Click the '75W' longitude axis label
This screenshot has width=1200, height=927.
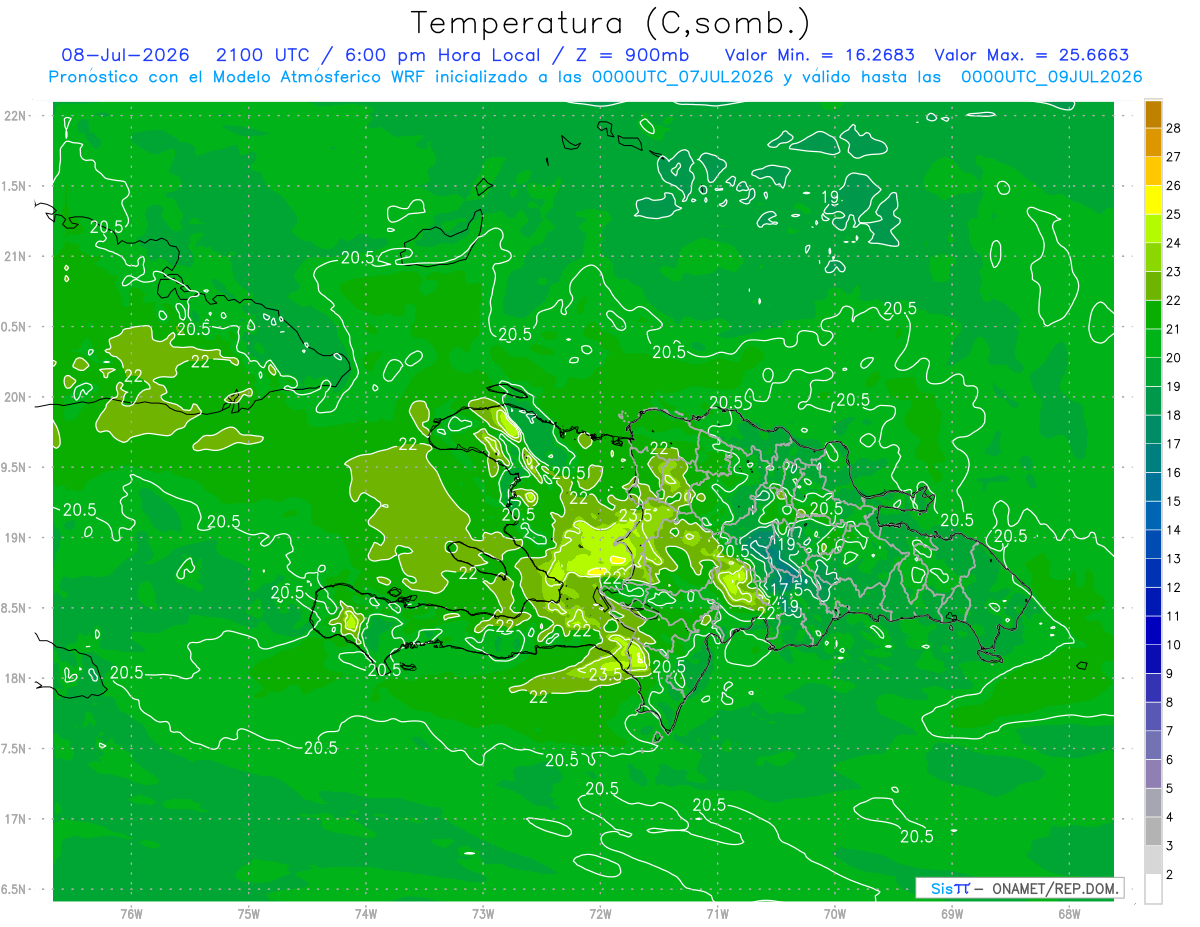click(249, 914)
